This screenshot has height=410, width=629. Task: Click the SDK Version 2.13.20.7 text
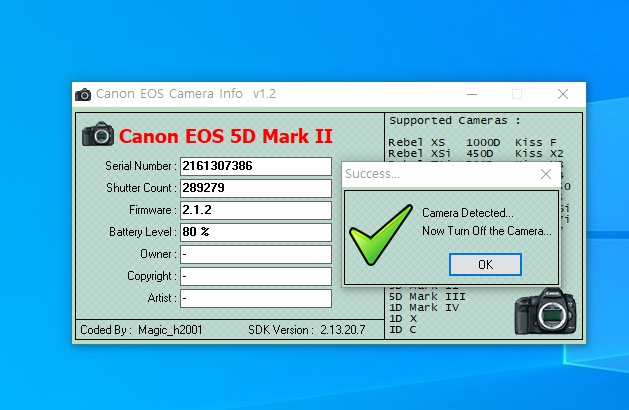[x=306, y=330]
